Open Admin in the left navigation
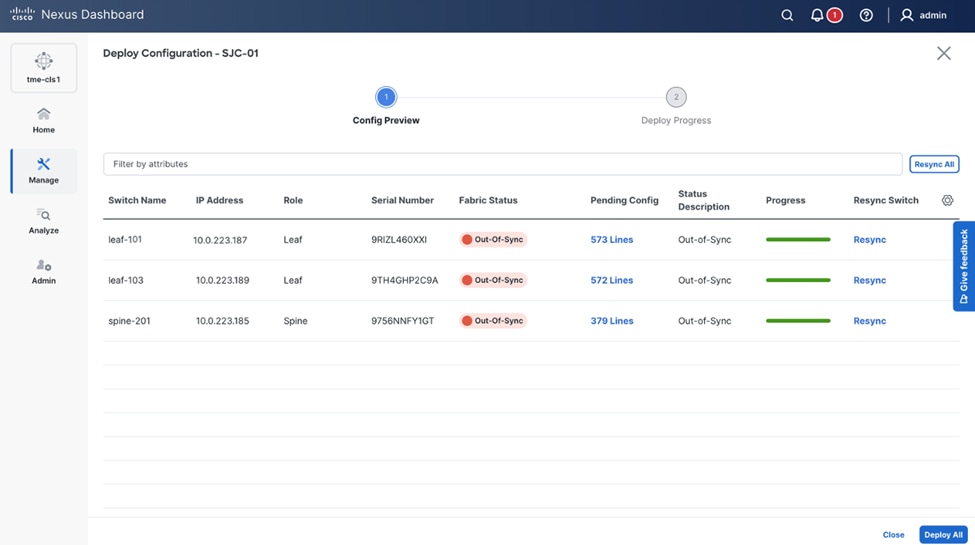The height and width of the screenshot is (545, 975). point(44,272)
